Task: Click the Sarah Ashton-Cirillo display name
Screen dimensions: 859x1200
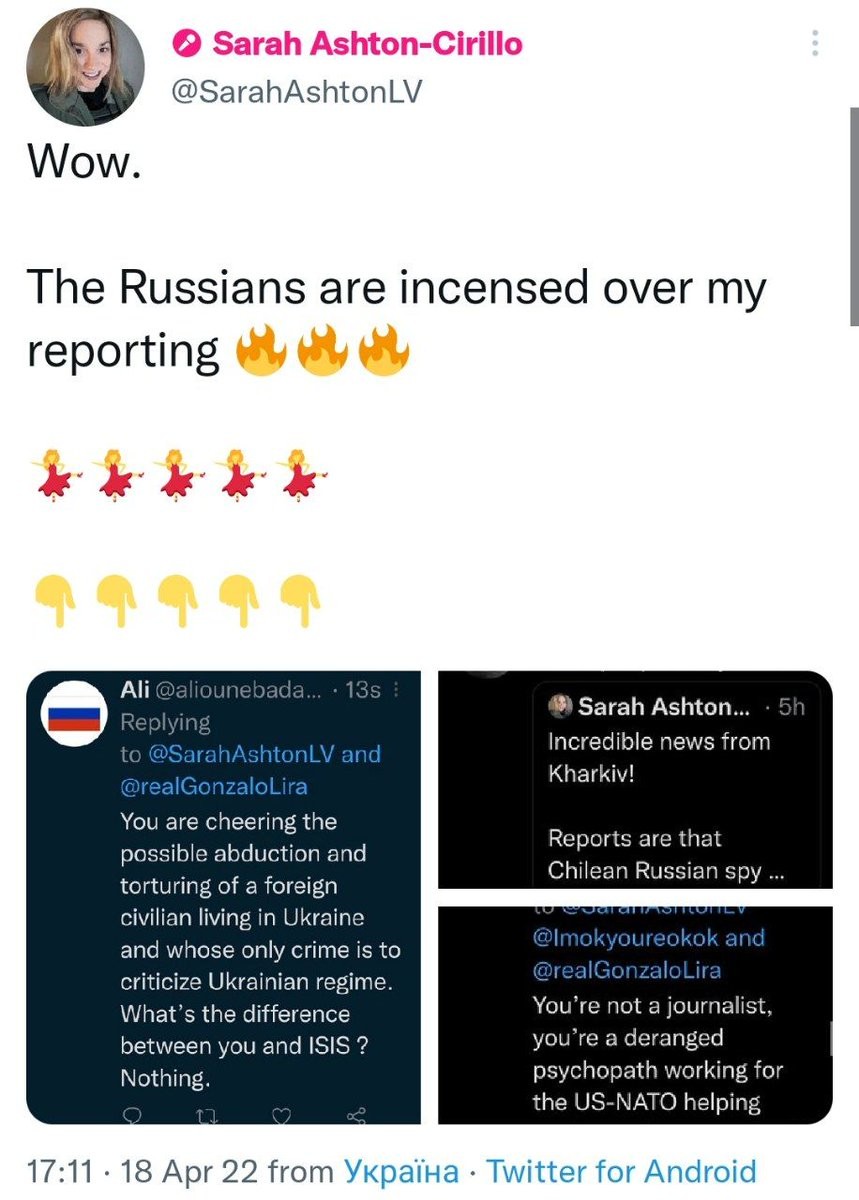Action: (367, 43)
